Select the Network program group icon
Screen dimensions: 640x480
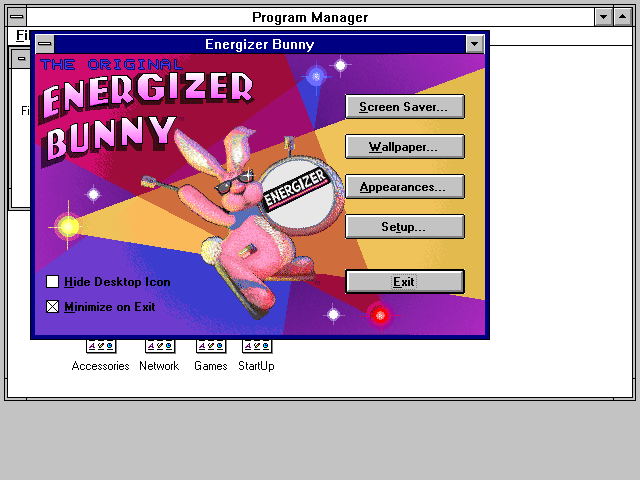click(160, 346)
